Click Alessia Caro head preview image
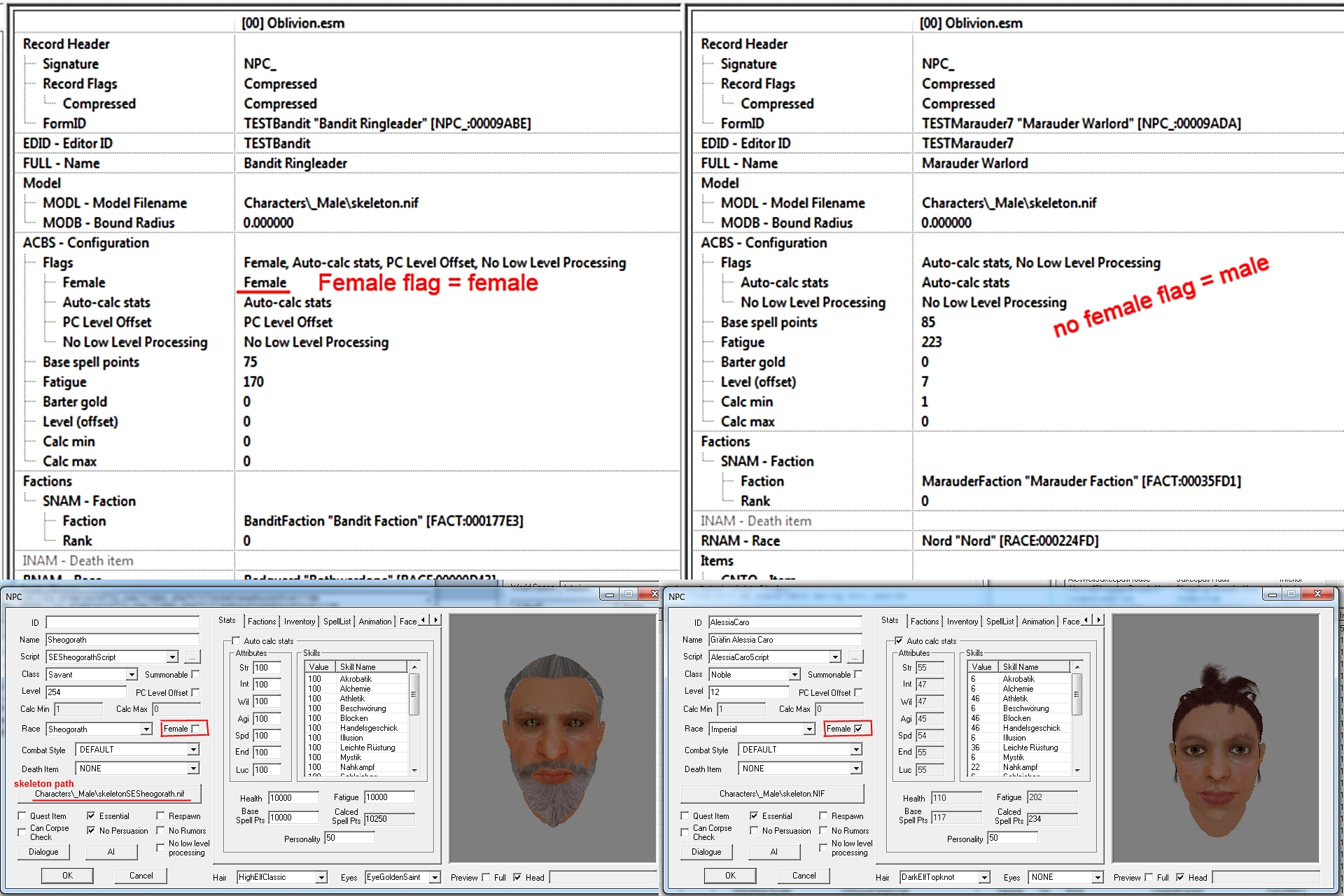This screenshot has width=1344, height=896. click(x=1216, y=738)
